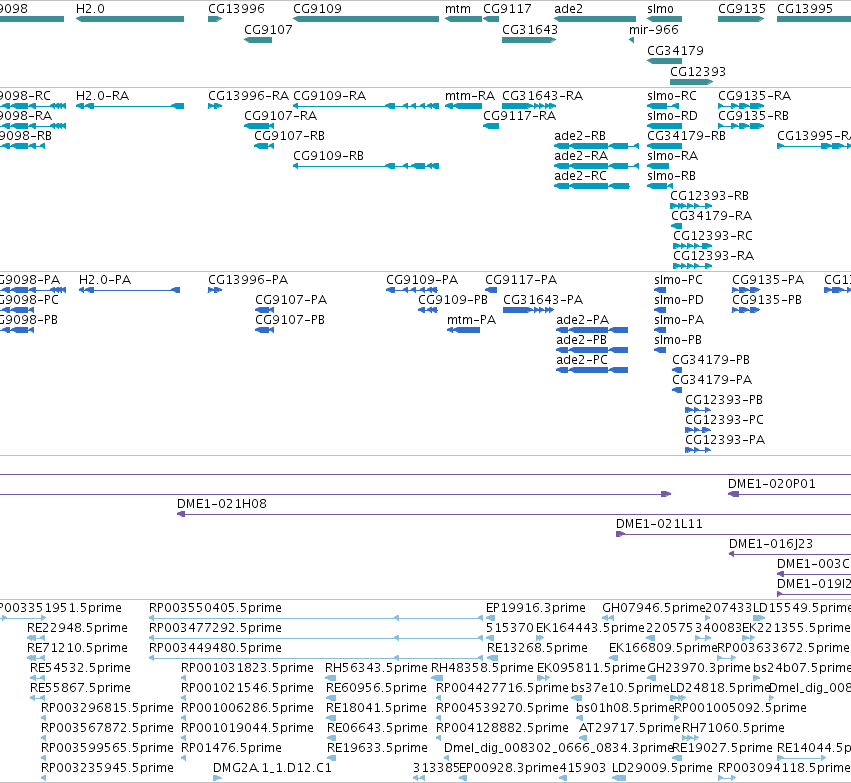851x783 pixels.
Task: Select the slmo-PC protein label
Action: [x=678, y=280]
